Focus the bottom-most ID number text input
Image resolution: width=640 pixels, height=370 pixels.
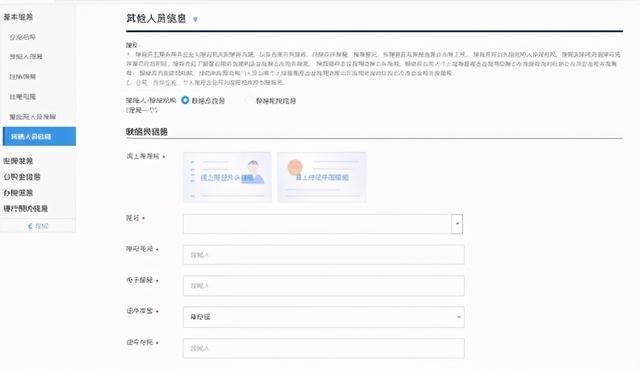click(x=323, y=348)
